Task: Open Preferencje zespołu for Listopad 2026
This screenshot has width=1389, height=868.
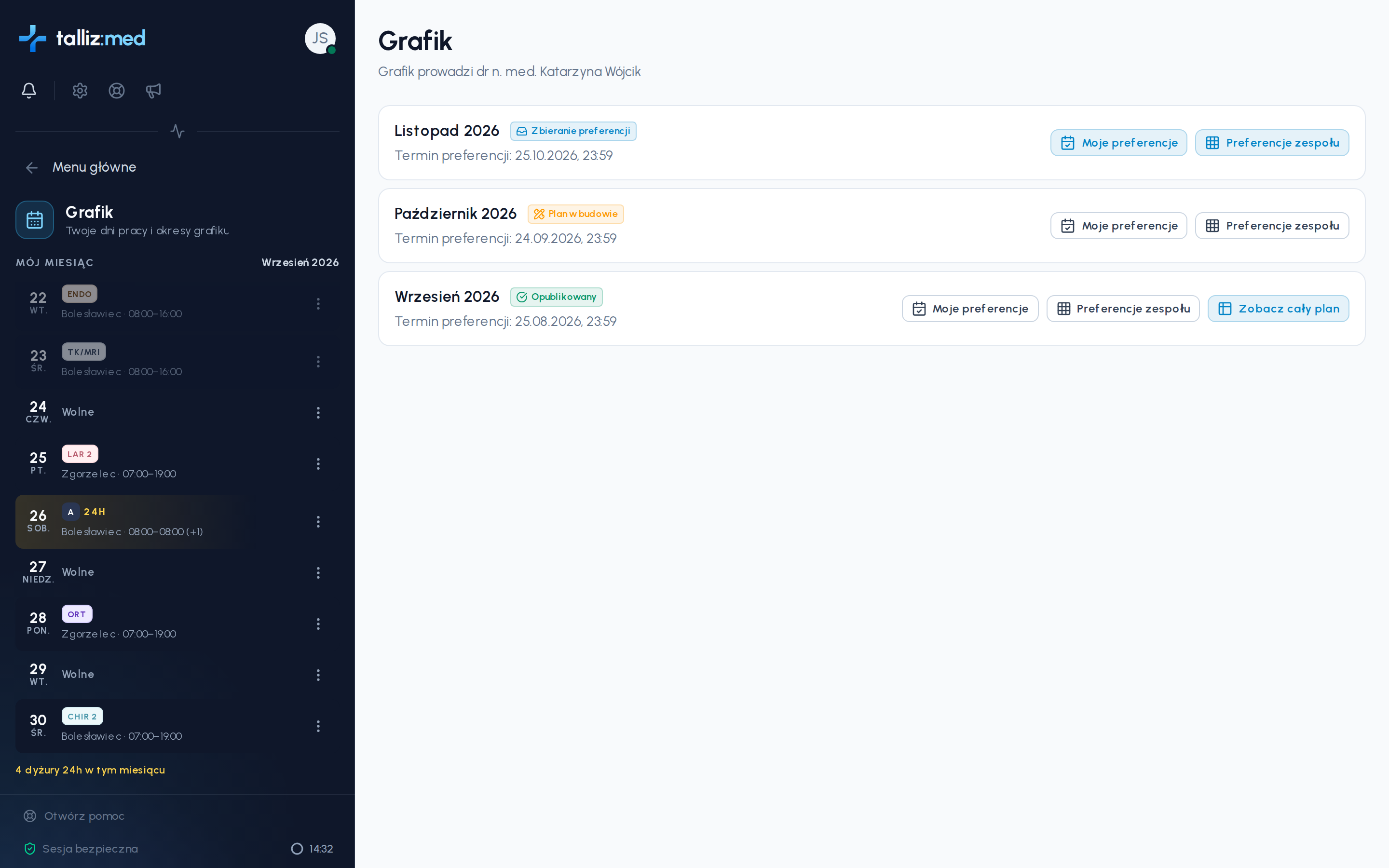Action: pyautogui.click(x=1272, y=142)
